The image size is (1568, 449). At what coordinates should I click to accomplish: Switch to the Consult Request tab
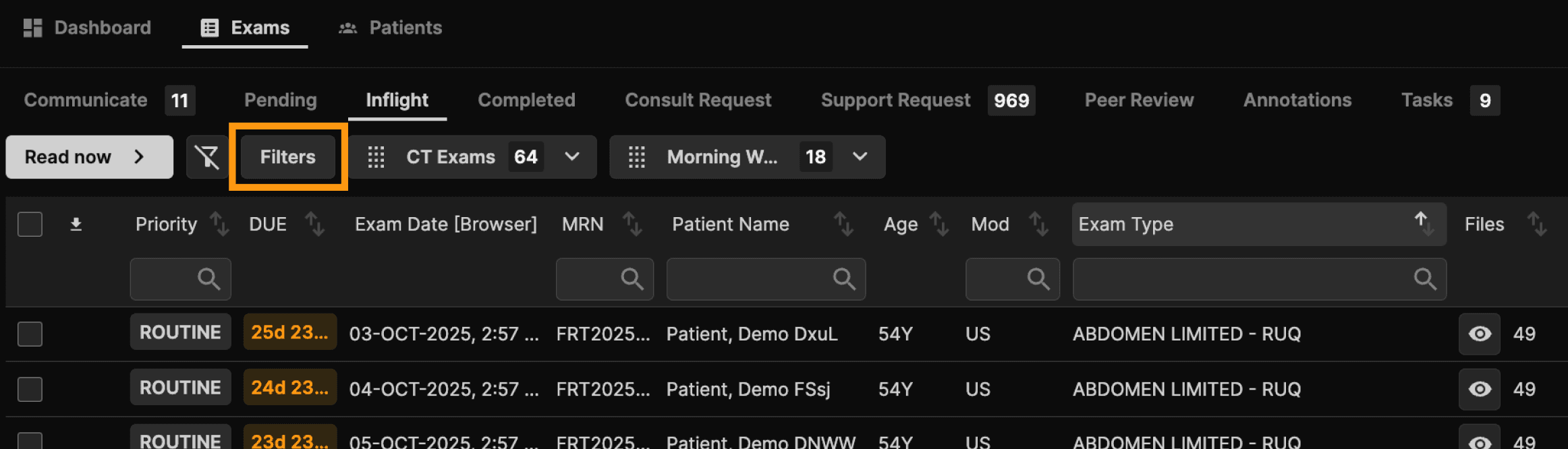pyautogui.click(x=698, y=100)
